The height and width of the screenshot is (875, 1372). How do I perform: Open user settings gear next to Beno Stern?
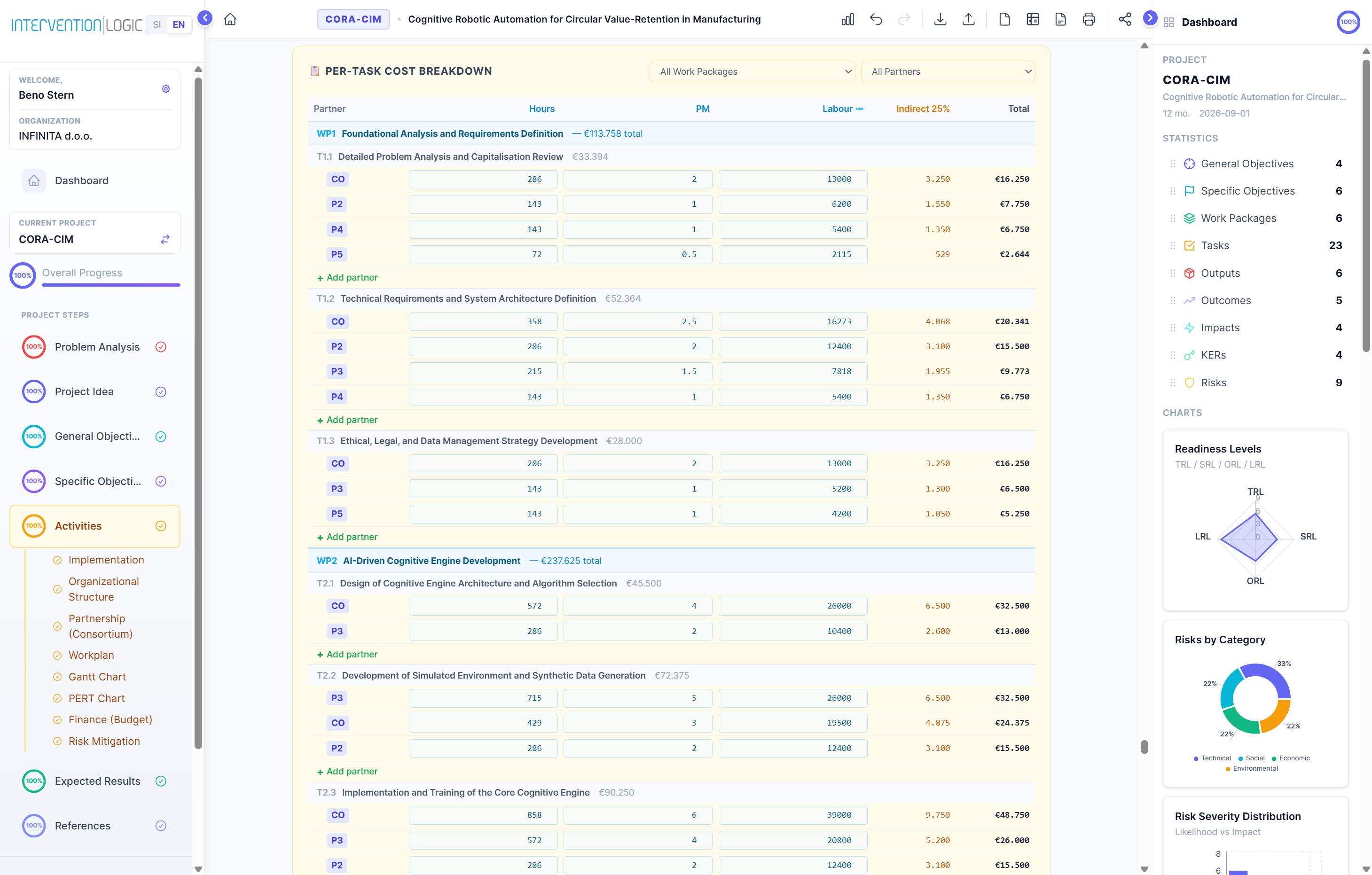tap(166, 89)
